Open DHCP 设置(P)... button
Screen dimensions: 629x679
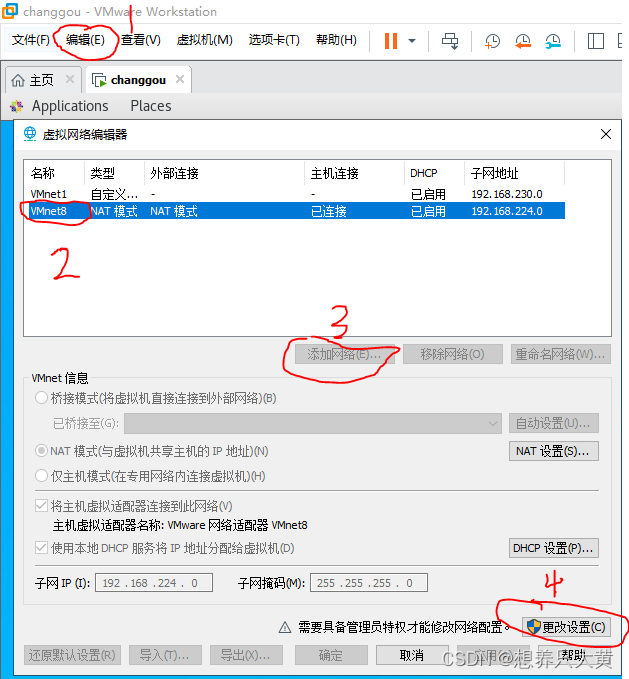click(x=554, y=548)
